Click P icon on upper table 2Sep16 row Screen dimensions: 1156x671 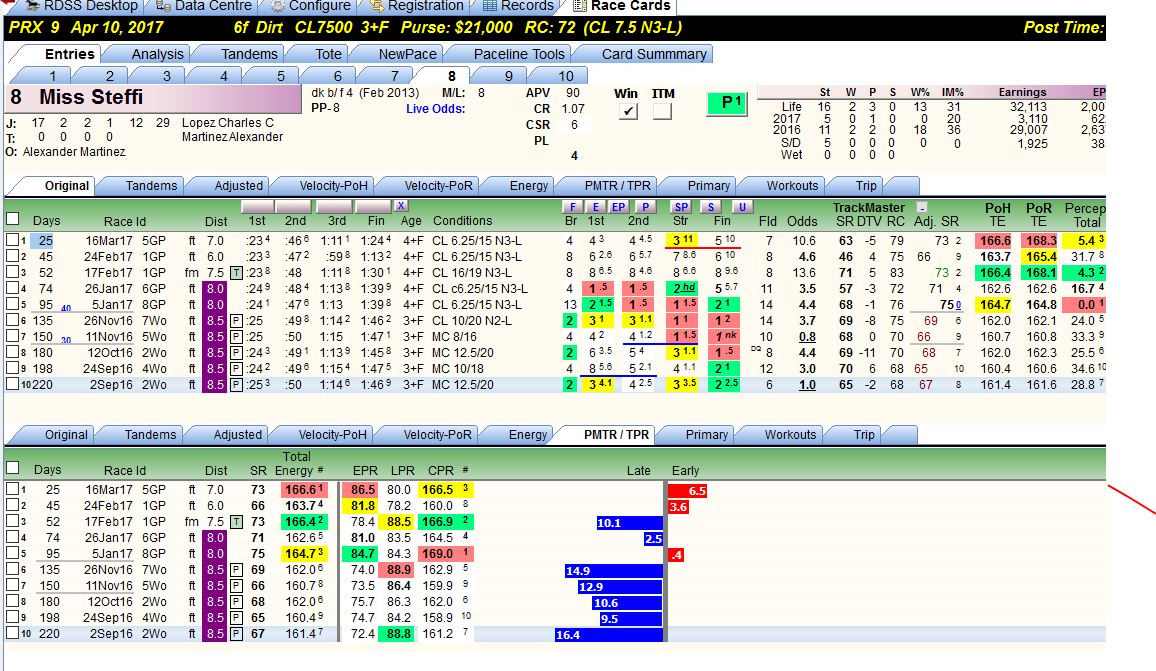237,385
